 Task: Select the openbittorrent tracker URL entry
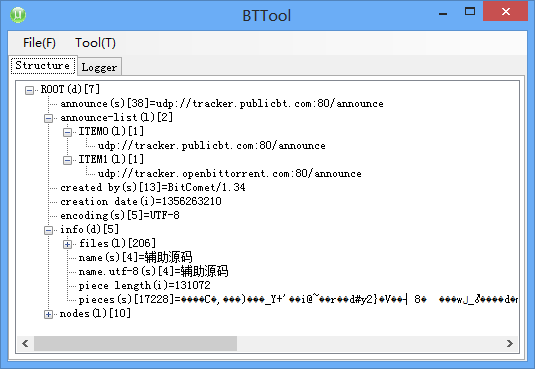click(229, 173)
